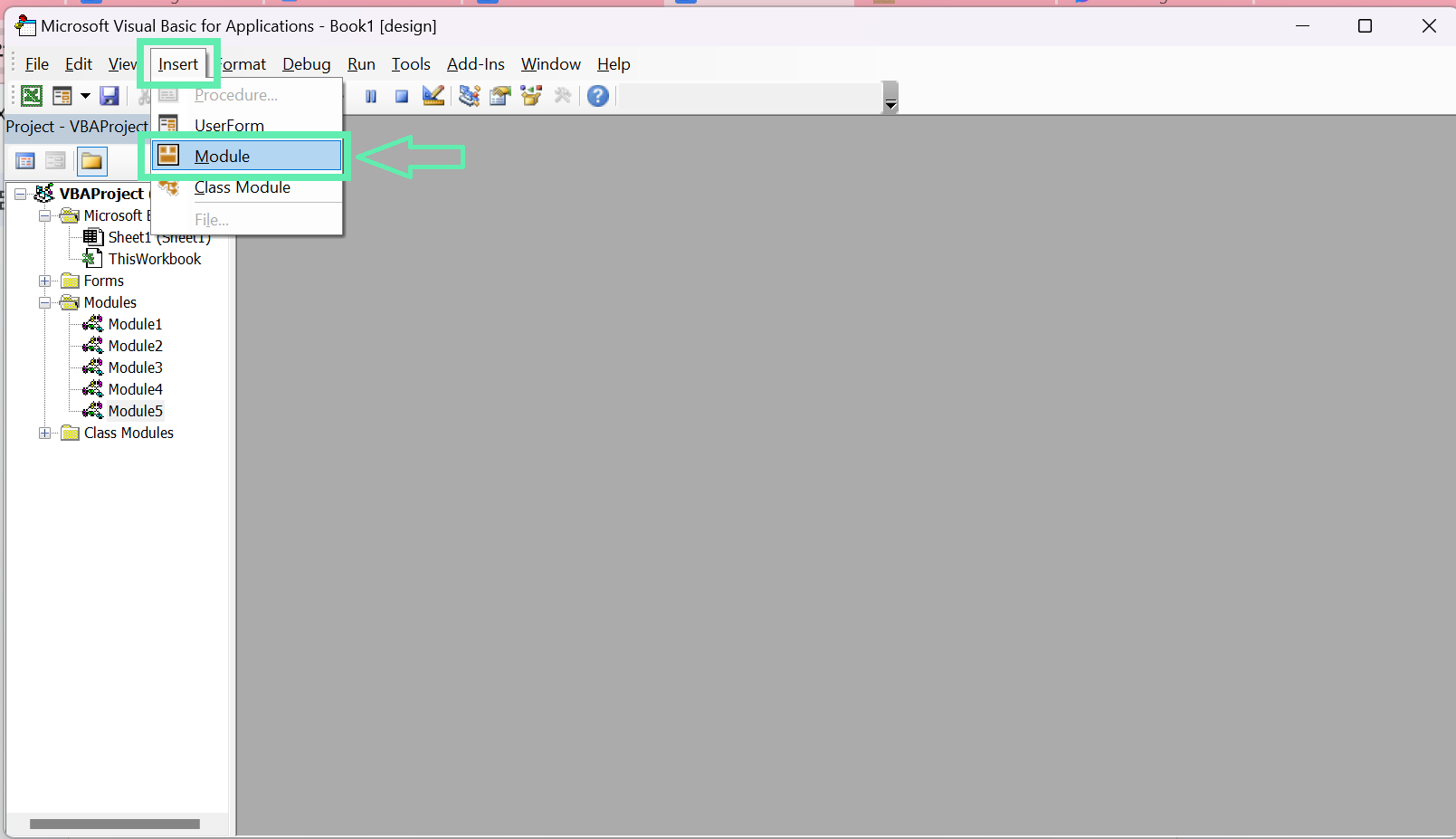Click the Break (pause) toolbar icon
The height and width of the screenshot is (839, 1456).
371,96
